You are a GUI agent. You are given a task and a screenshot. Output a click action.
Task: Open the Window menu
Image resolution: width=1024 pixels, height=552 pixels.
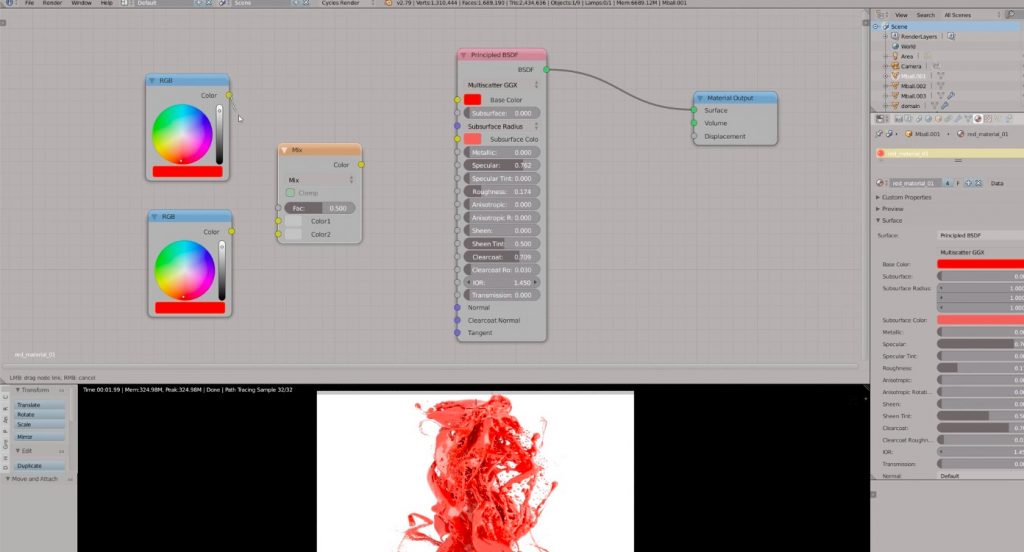(82, 3)
